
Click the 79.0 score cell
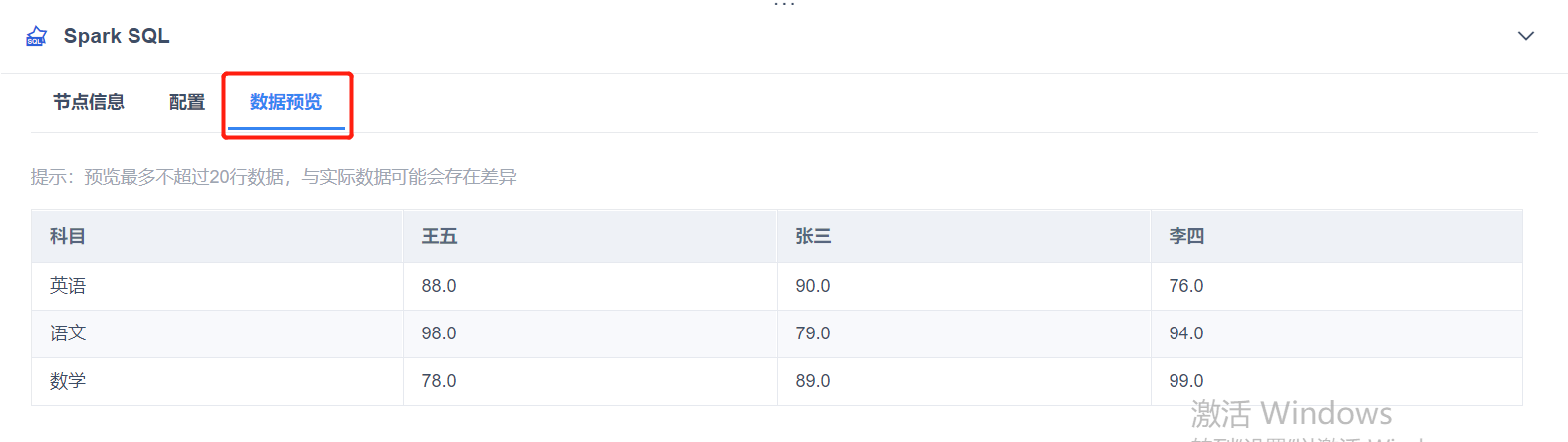coord(813,333)
